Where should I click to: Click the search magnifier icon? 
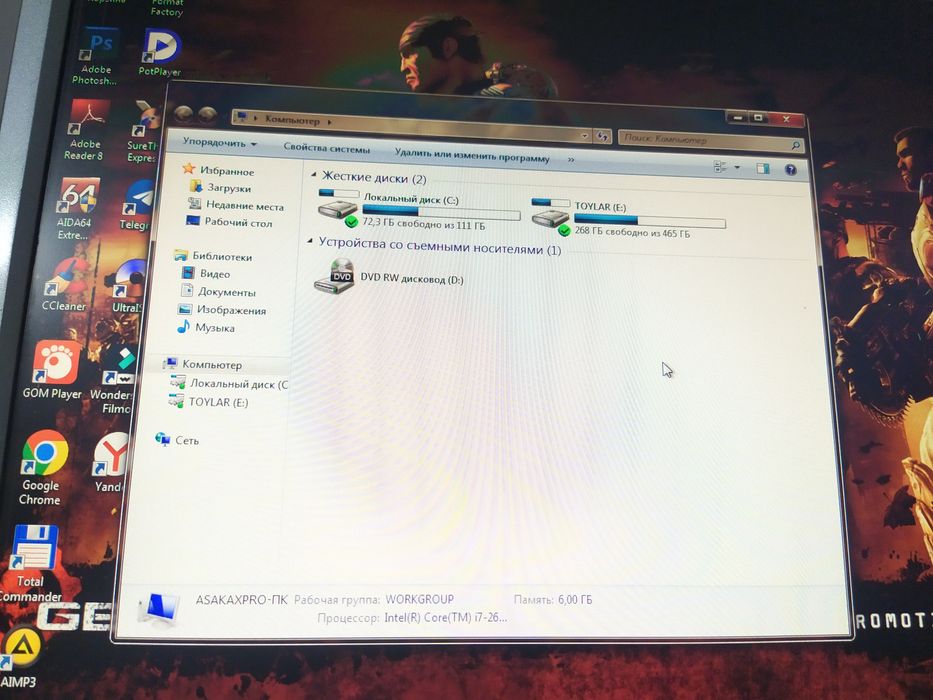click(x=796, y=145)
